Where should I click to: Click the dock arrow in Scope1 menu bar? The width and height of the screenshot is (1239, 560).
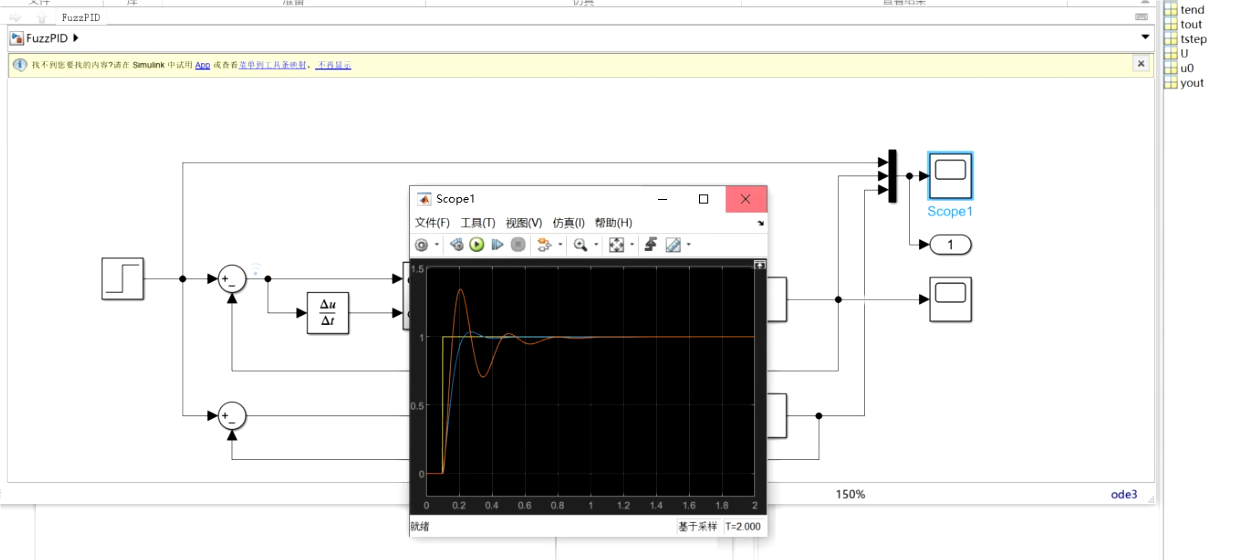(x=760, y=223)
